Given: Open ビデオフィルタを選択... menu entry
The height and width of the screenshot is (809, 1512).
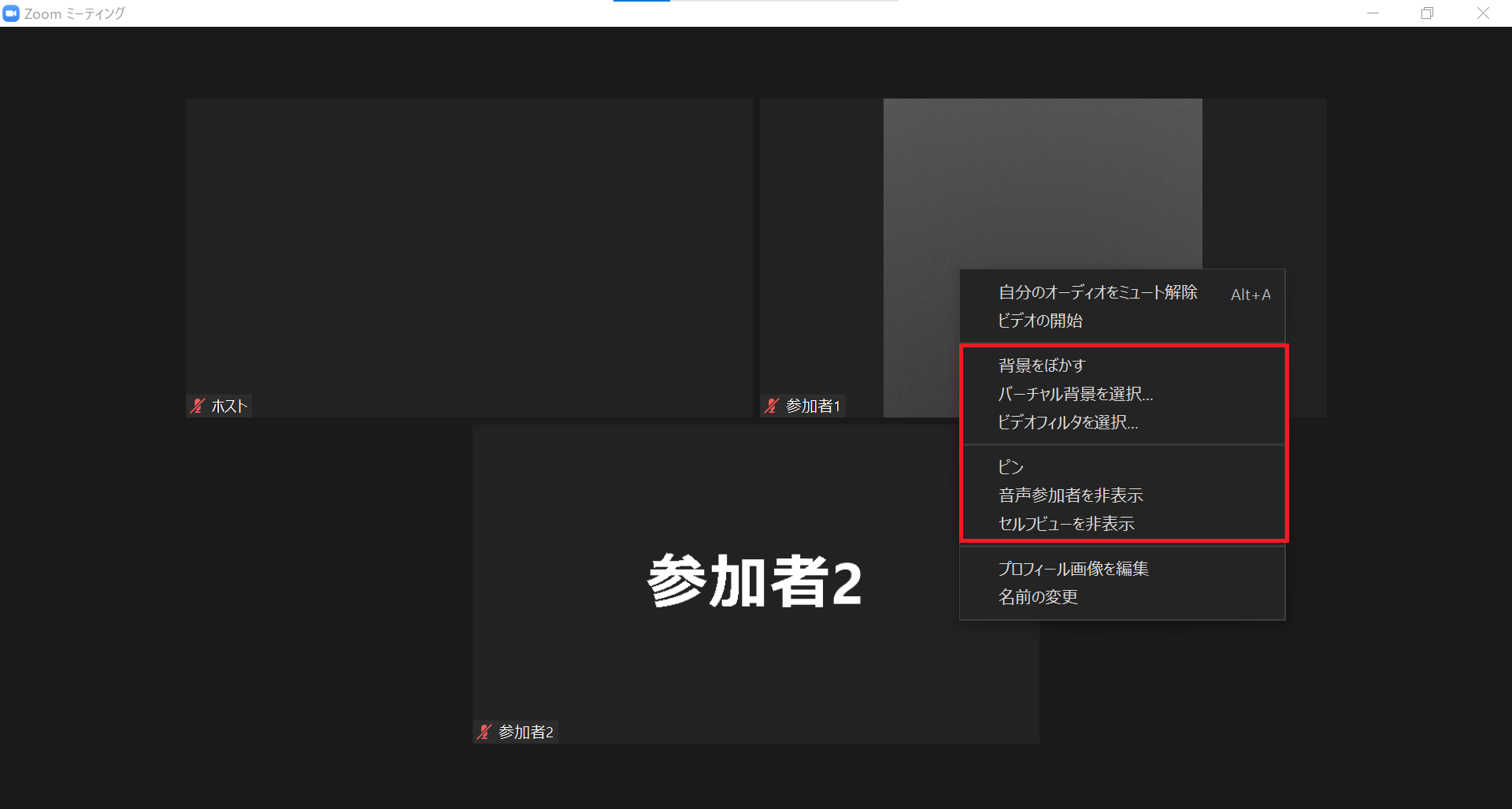Looking at the screenshot, I should 1067,422.
